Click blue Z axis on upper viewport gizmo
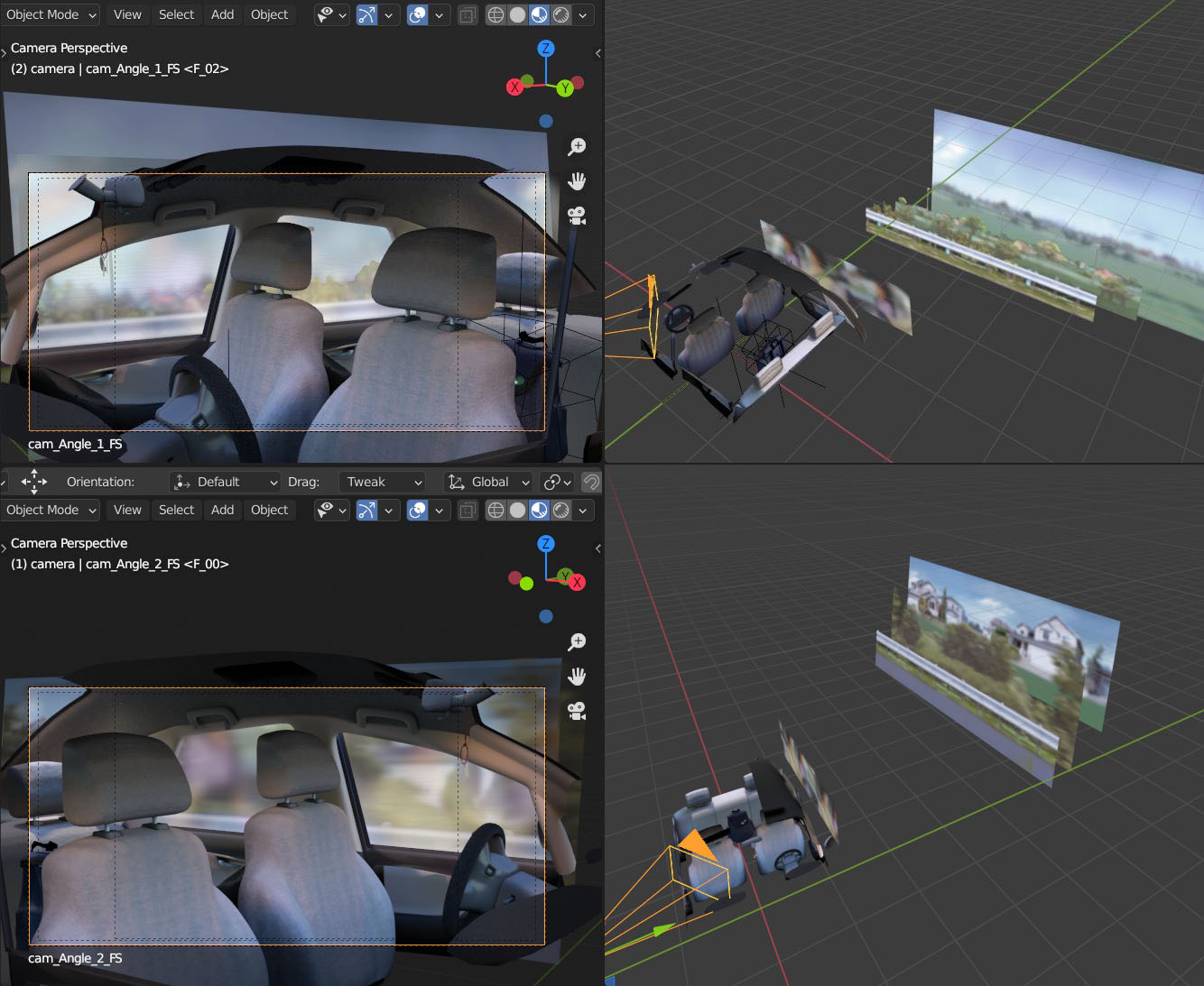The image size is (1204, 986). tap(545, 49)
